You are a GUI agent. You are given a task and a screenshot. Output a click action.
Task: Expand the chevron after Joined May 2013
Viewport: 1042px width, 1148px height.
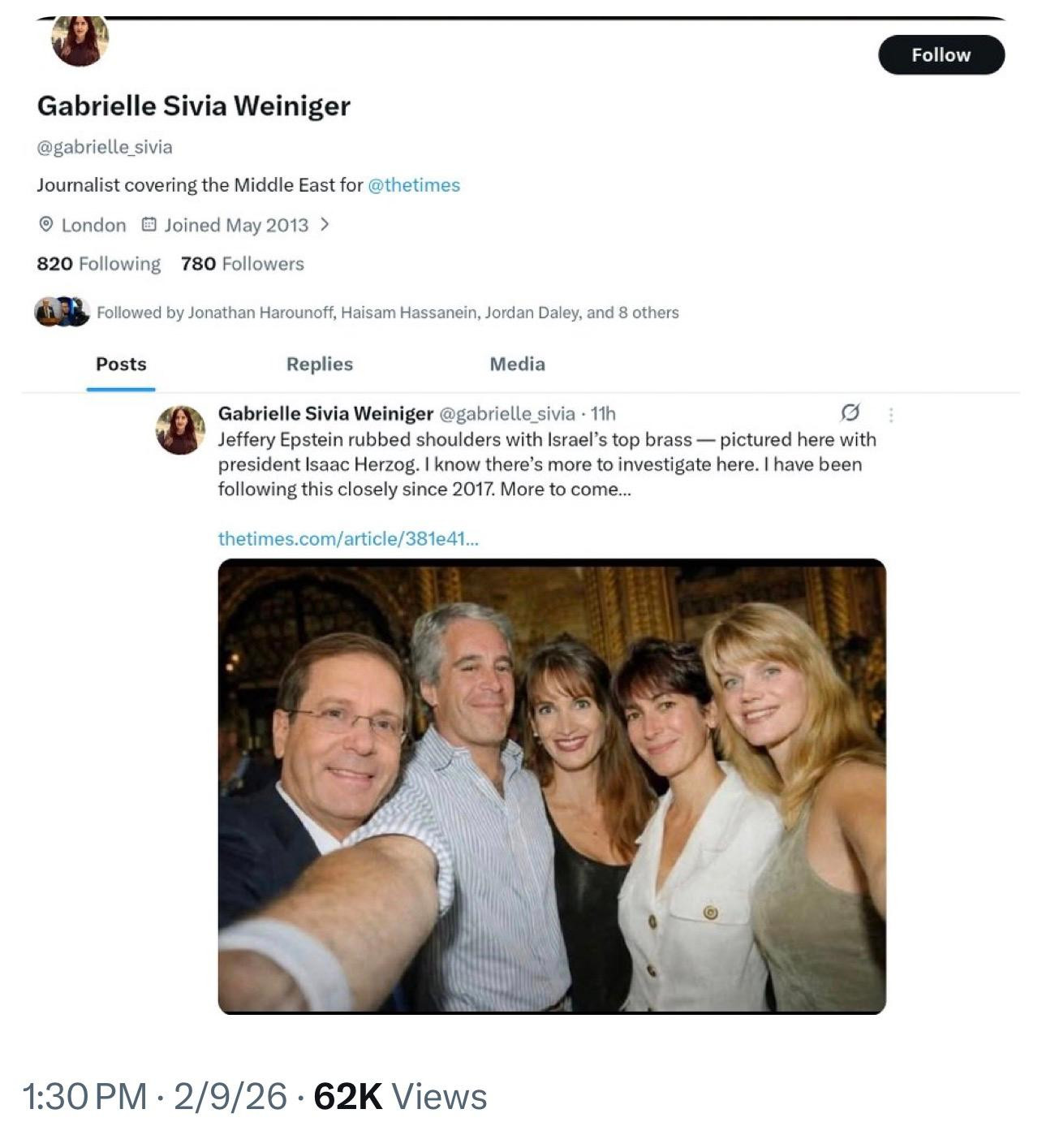(325, 225)
